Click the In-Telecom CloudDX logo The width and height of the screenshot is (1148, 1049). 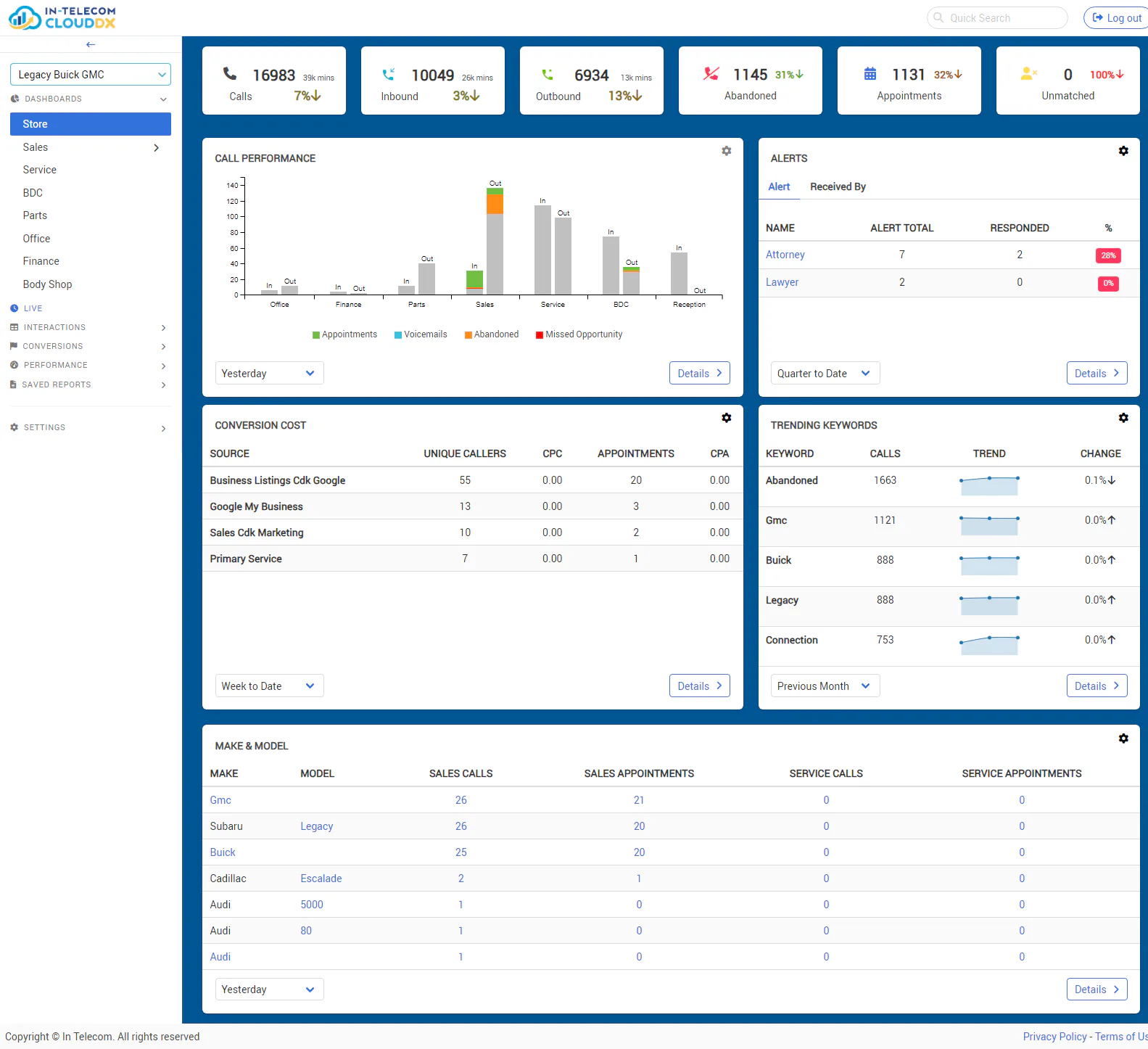(x=62, y=17)
